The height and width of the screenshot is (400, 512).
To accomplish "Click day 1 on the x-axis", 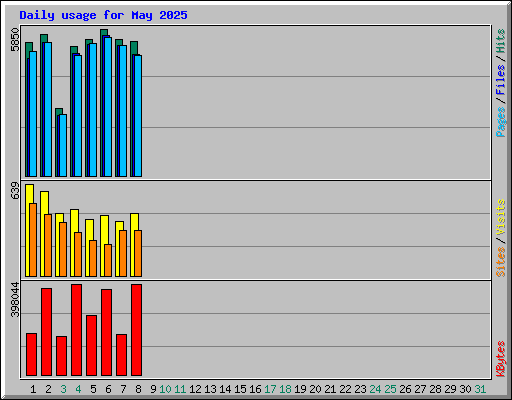I will (x=33, y=389).
